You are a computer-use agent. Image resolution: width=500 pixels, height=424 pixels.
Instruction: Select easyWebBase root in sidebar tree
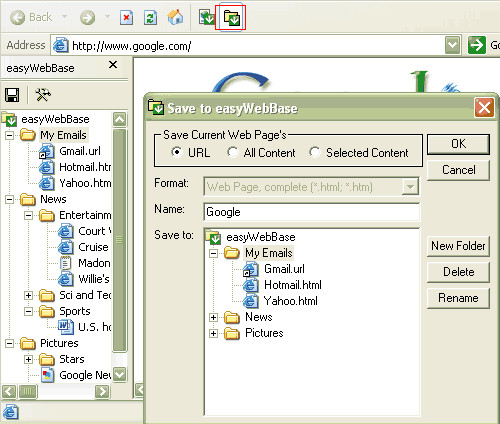55,119
